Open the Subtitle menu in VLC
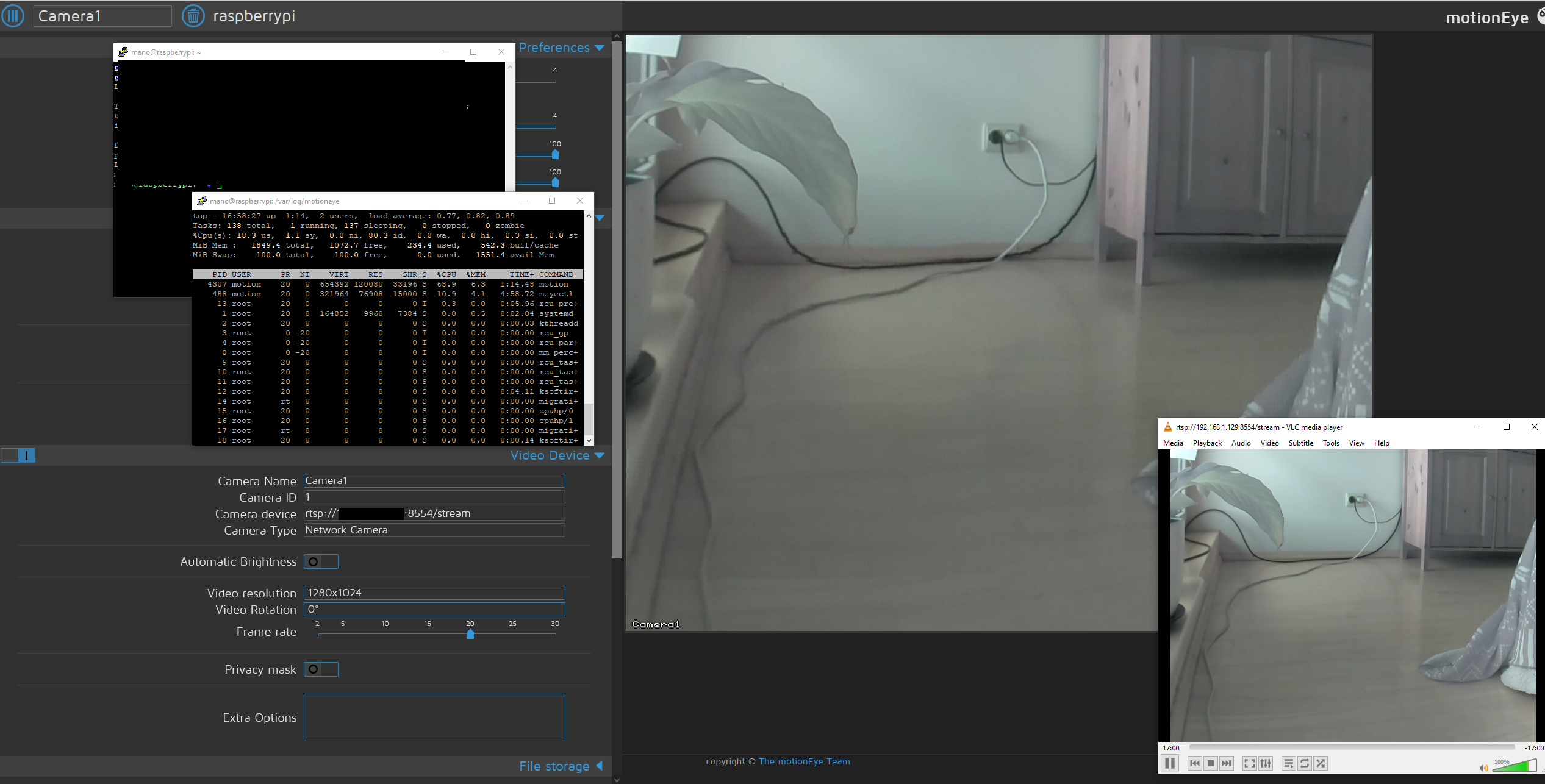The width and height of the screenshot is (1545, 784). 1300,443
